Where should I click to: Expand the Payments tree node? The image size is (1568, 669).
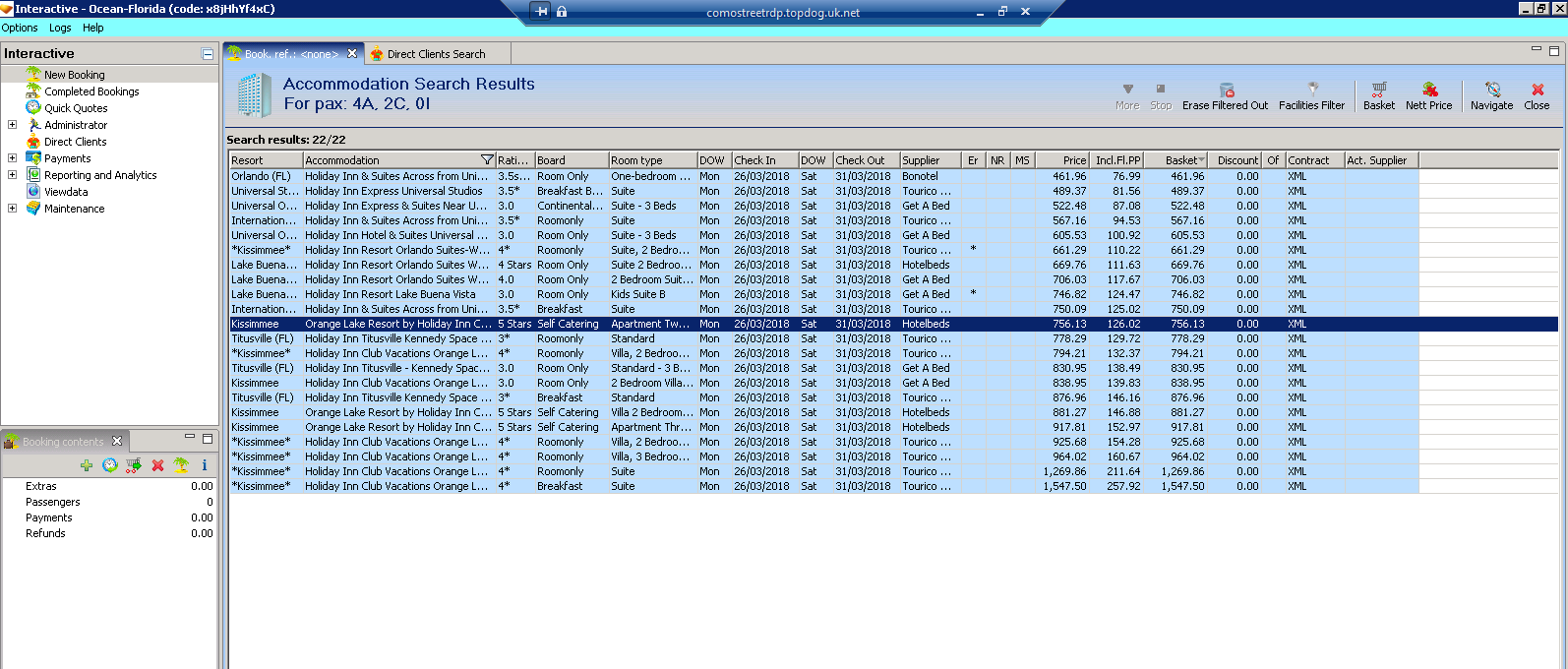click(x=12, y=158)
